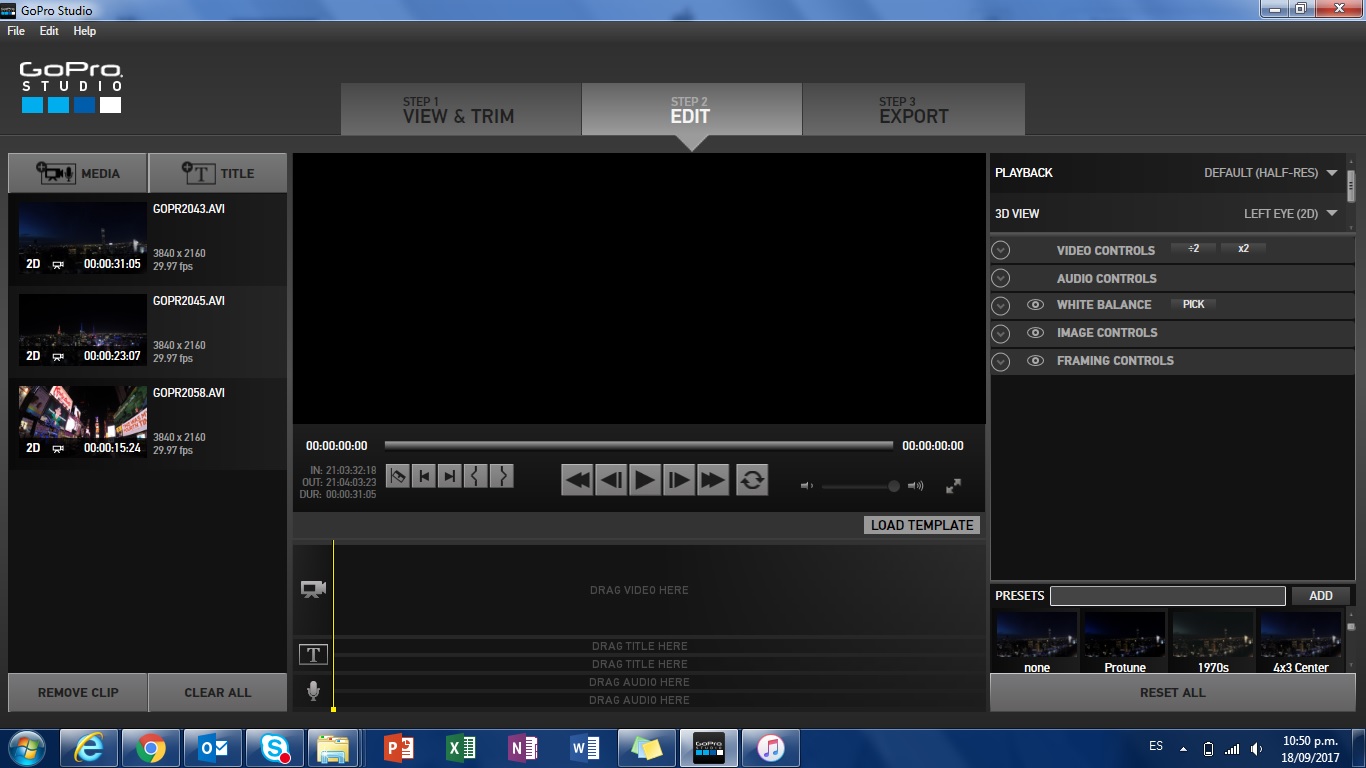The image size is (1366, 768).
Task: Open Skype from the taskbar
Action: click(275, 748)
